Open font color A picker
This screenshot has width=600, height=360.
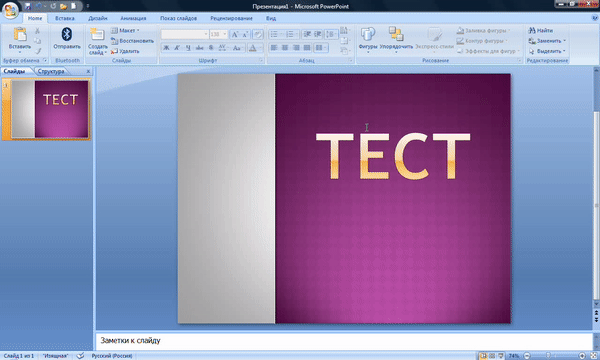255,48
